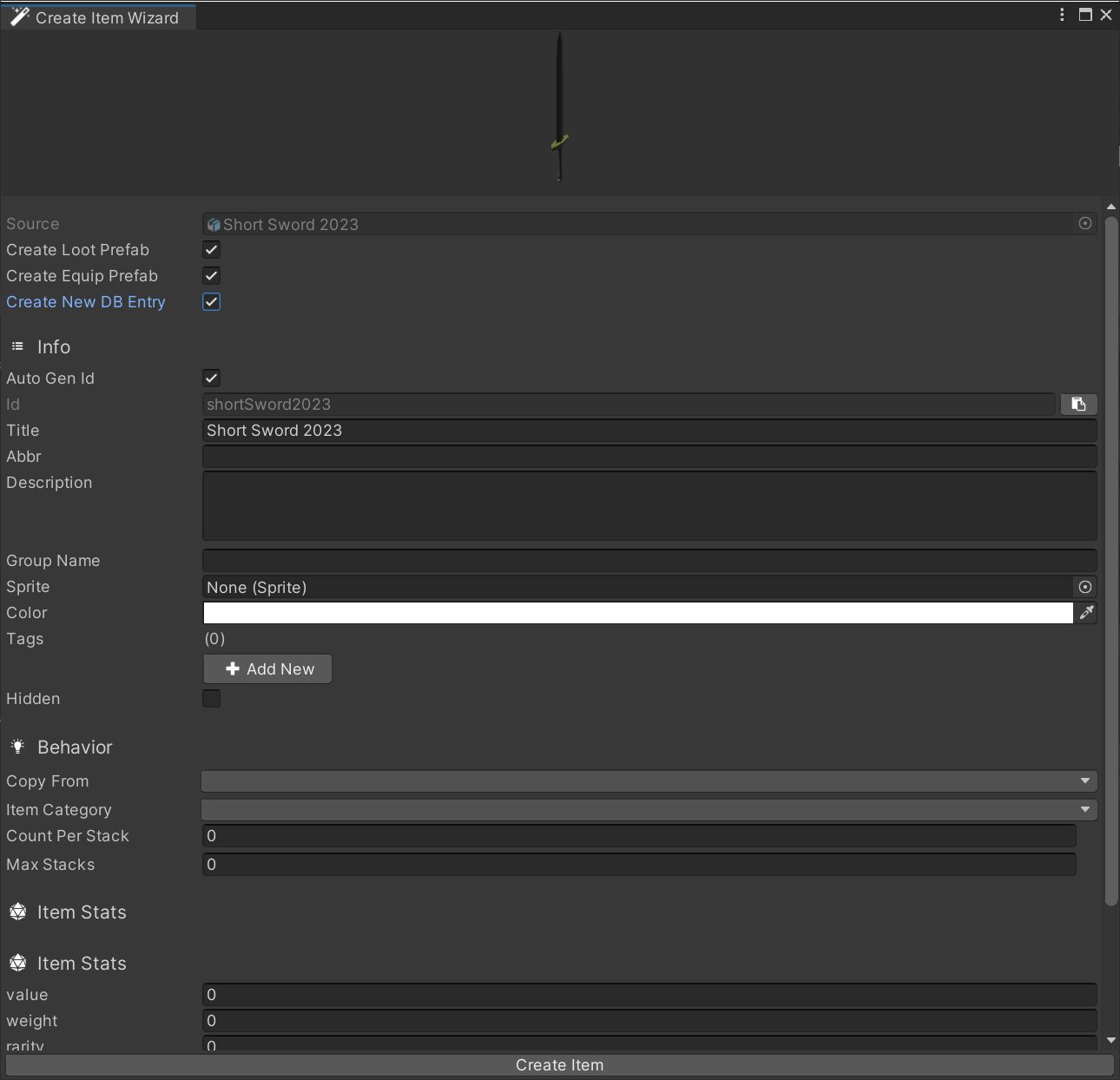Image resolution: width=1120 pixels, height=1080 pixels.
Task: Expand the Item Category dropdown
Action: coord(649,810)
